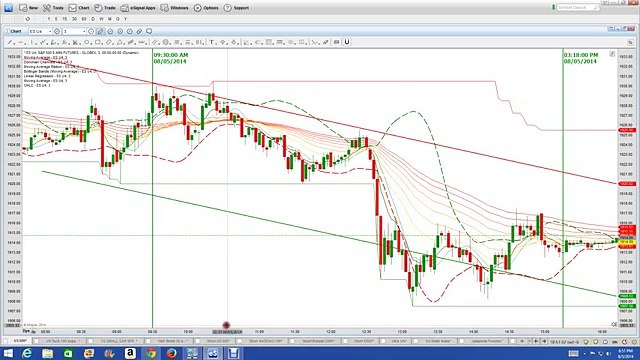Click the refresh icon left of the interval buttons
This screenshot has height=360, width=640.
point(28,19)
